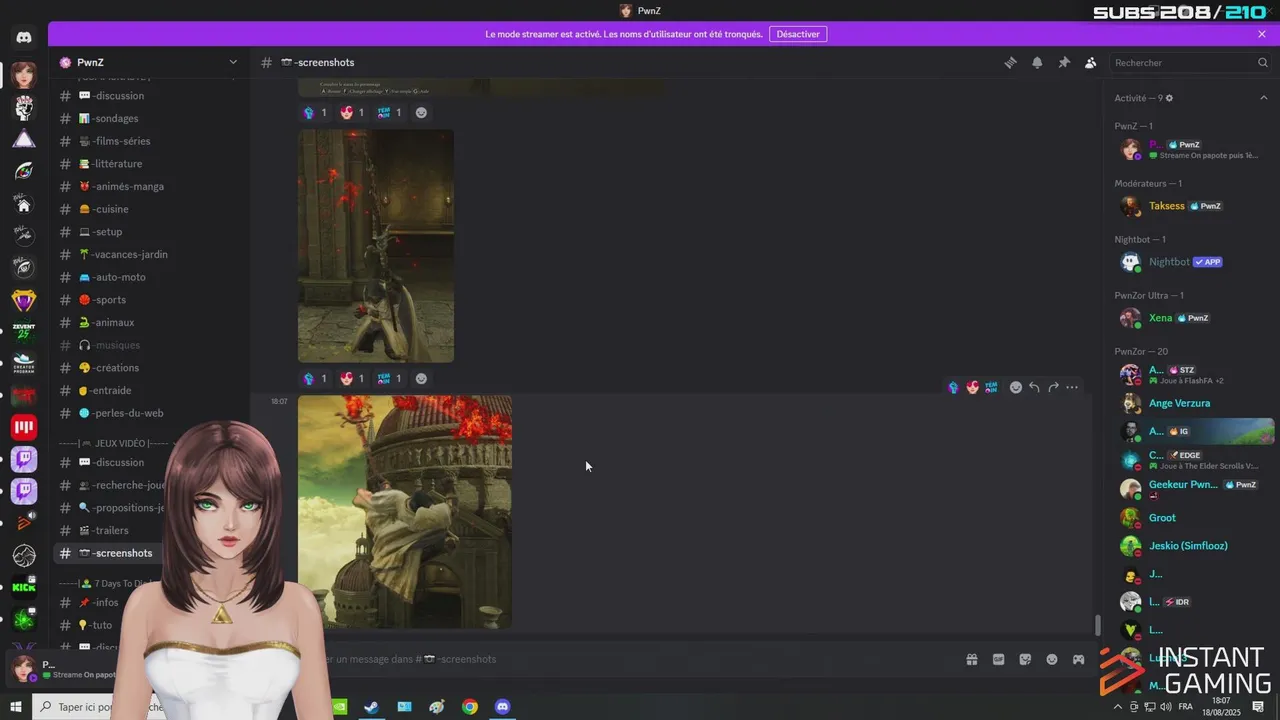Open the -sports channel
1280x720 pixels.
[x=148, y=300]
